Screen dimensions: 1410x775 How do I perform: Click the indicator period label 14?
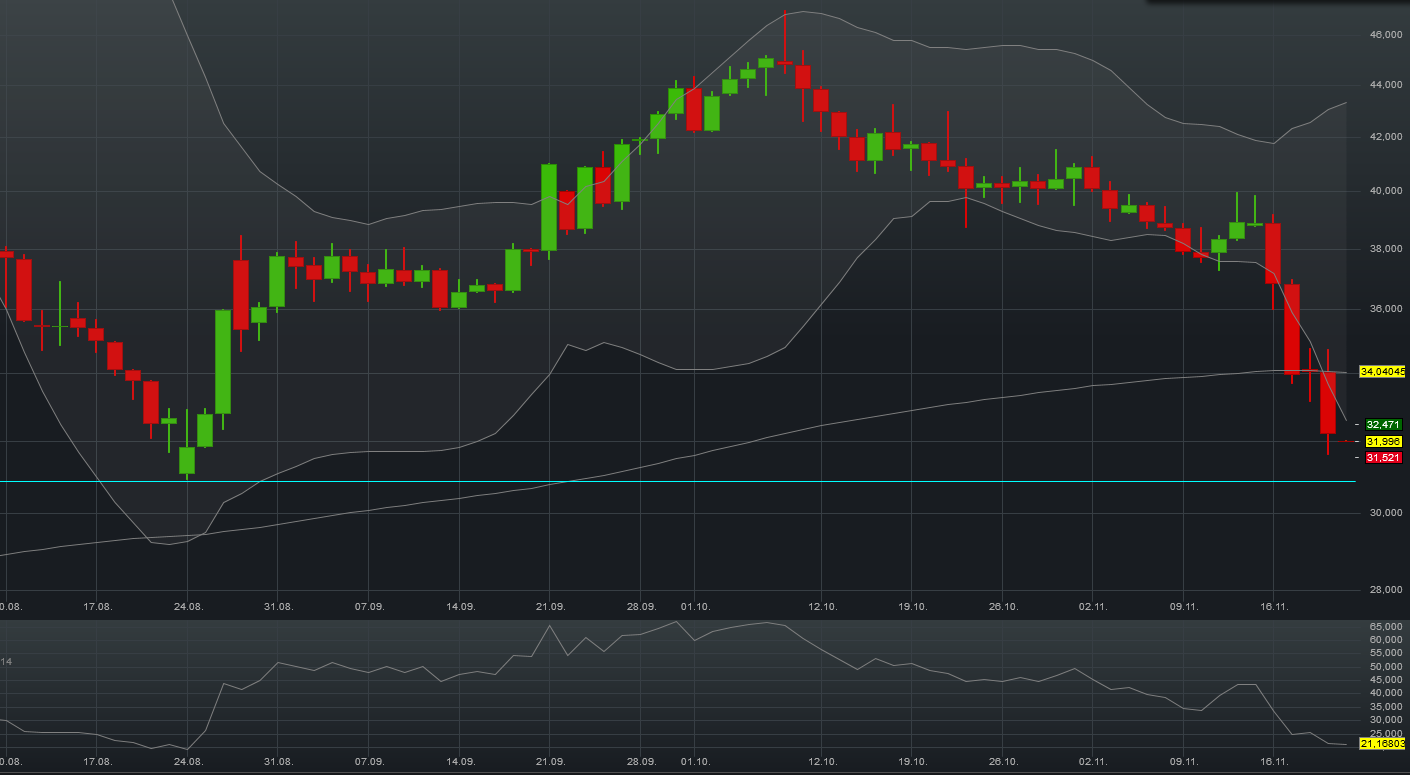(7, 662)
